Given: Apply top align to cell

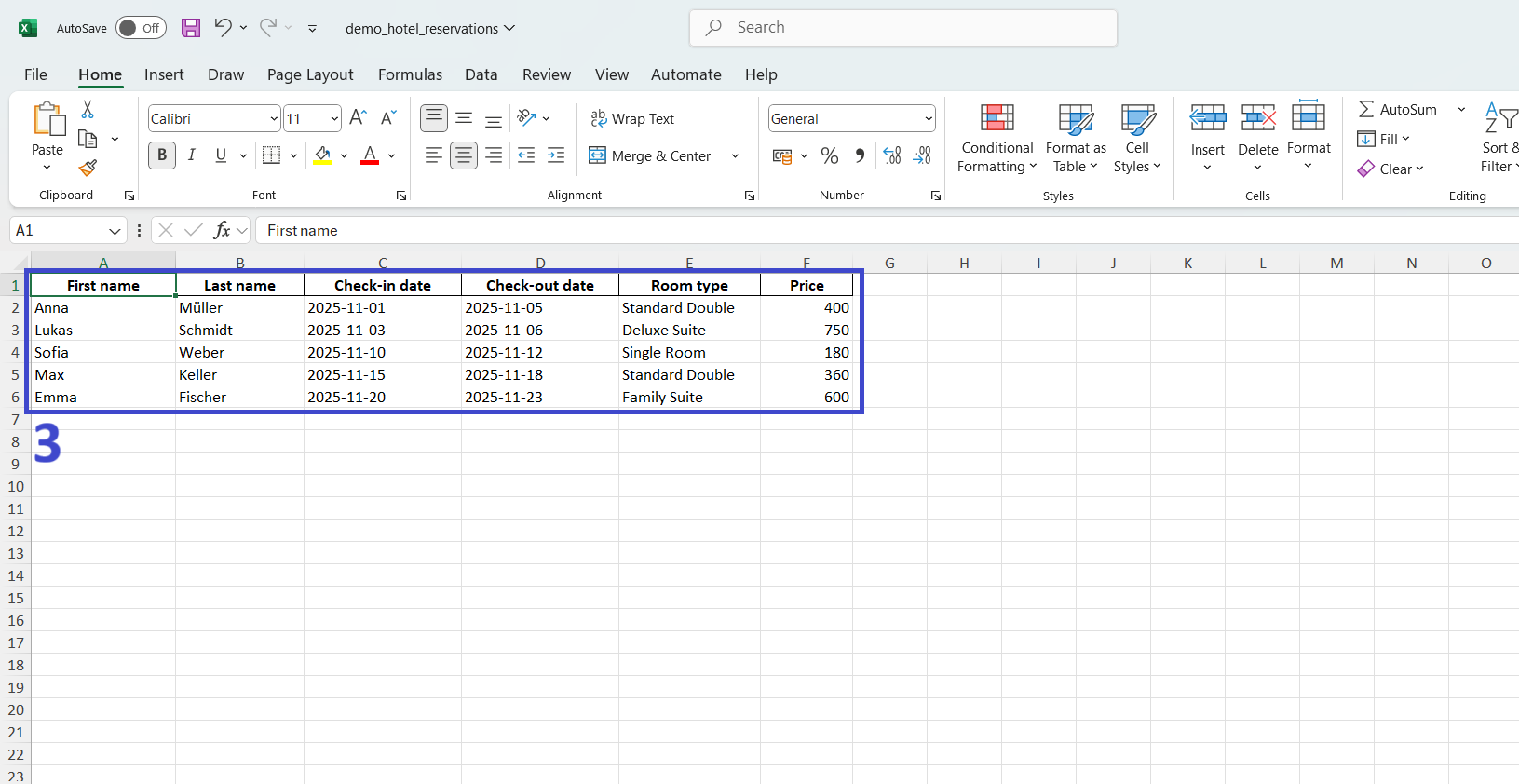Looking at the screenshot, I should [x=434, y=118].
